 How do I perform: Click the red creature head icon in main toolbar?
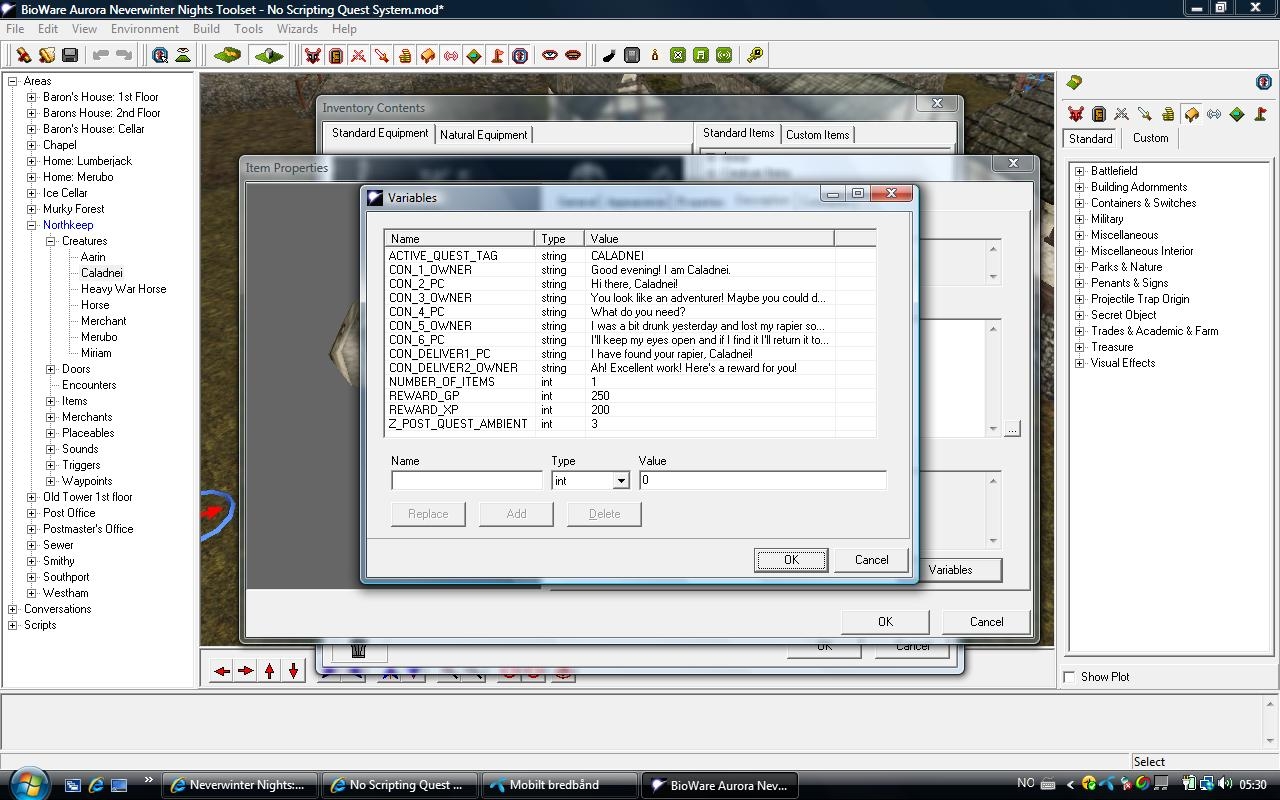pyautogui.click(x=313, y=55)
